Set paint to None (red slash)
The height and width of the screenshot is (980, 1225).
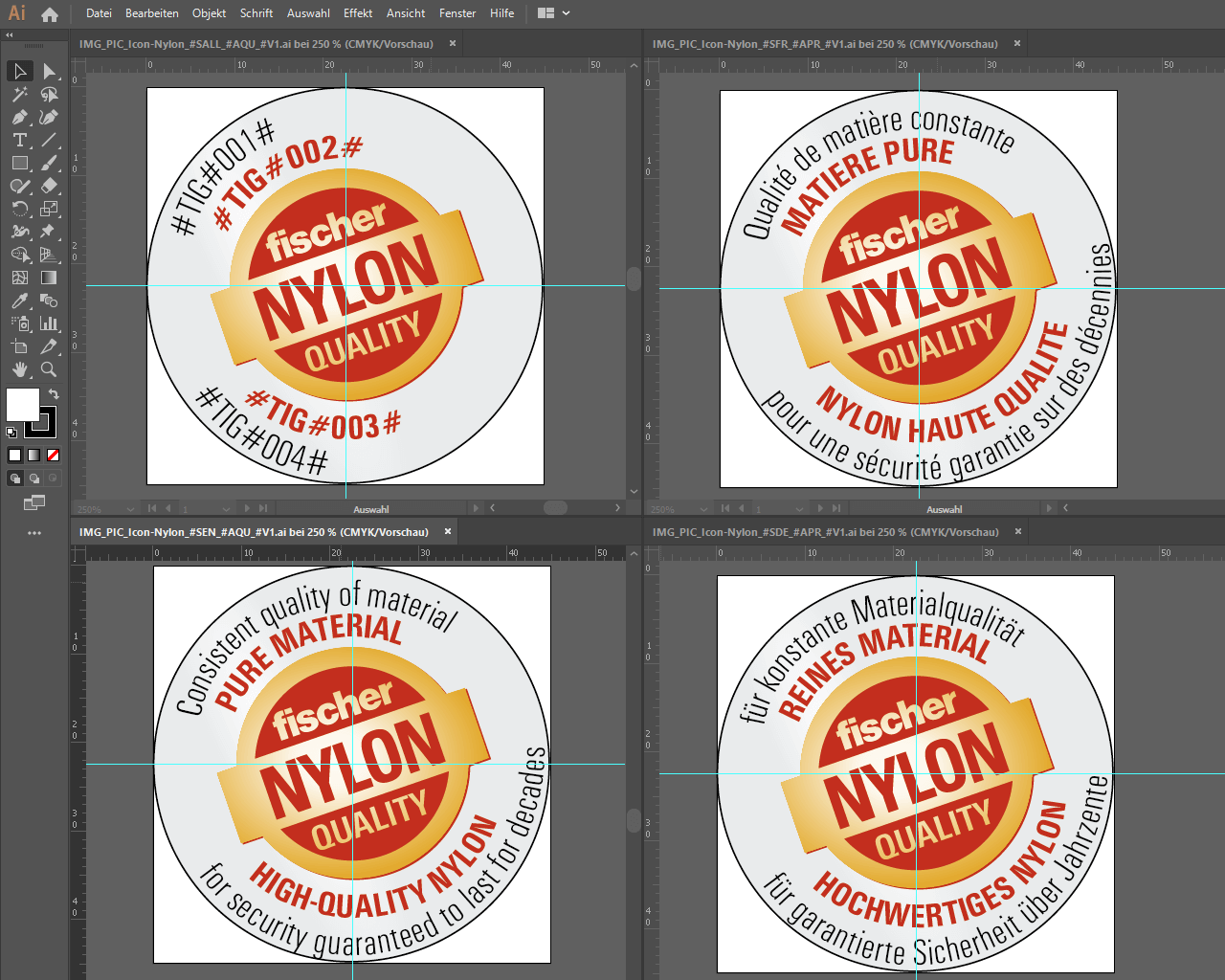coord(53,456)
